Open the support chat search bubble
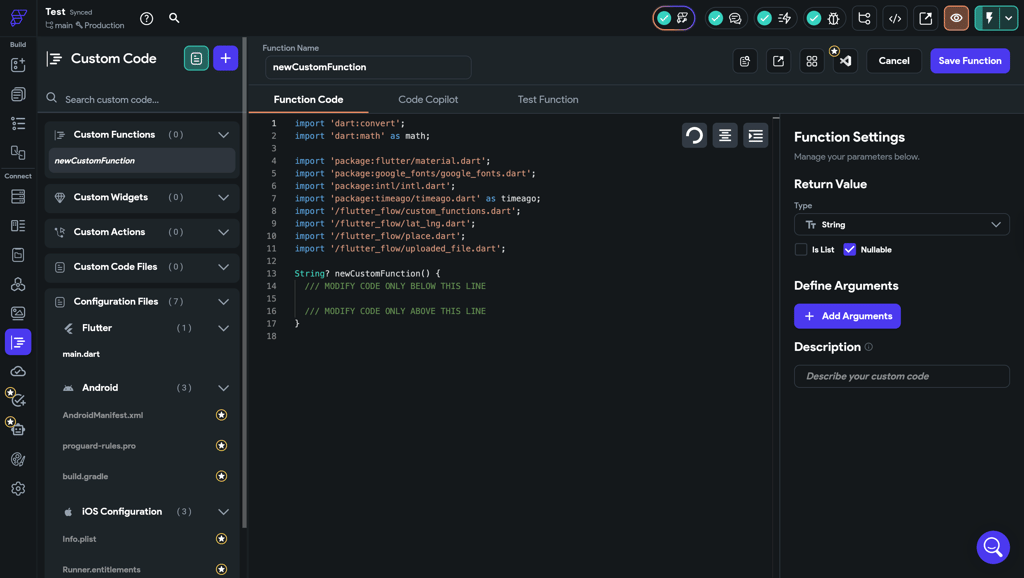This screenshot has width=1024, height=578. point(993,547)
